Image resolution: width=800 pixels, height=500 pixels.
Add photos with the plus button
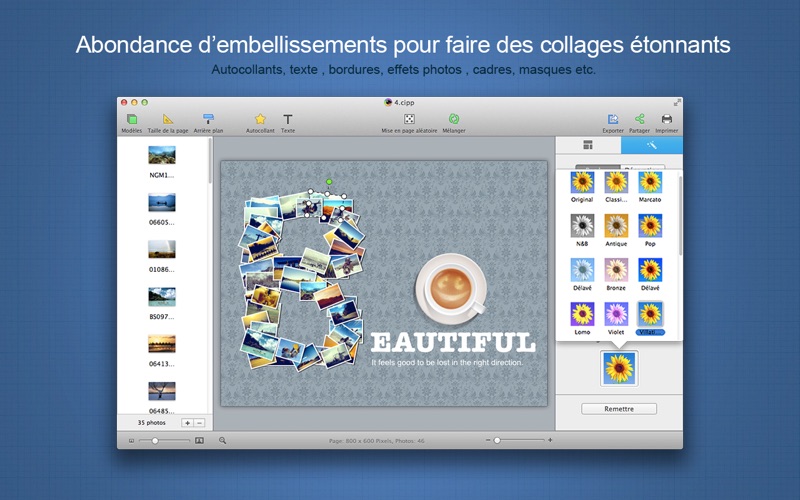tap(187, 423)
